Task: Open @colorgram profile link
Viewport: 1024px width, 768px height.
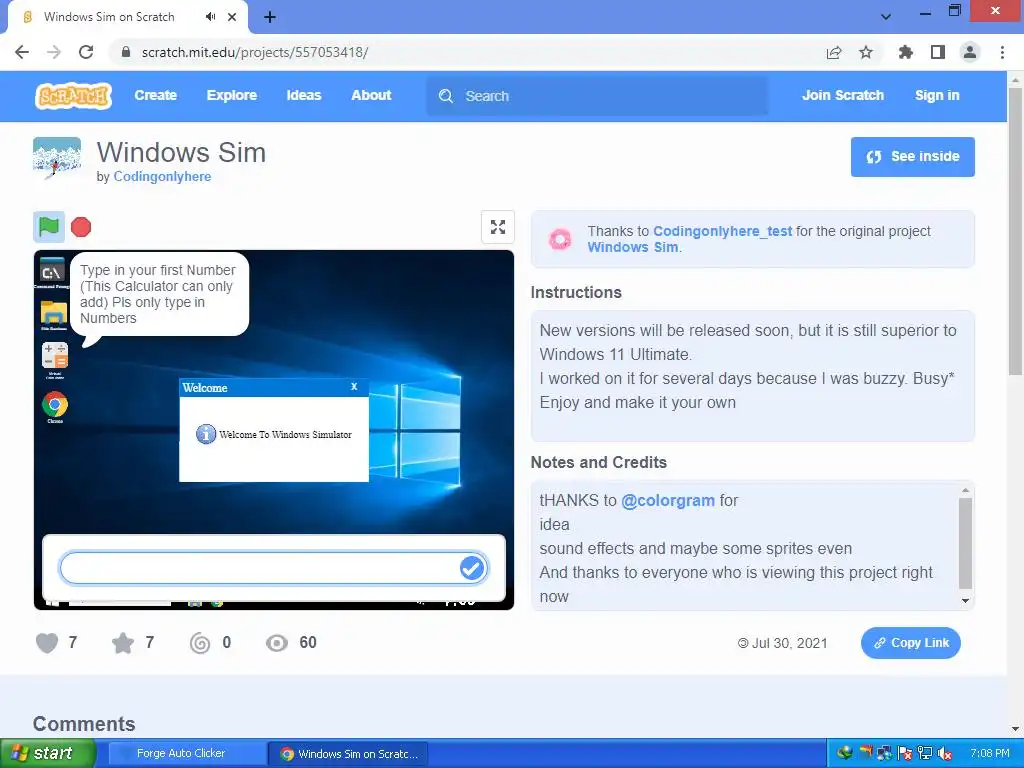Action: 667,501
